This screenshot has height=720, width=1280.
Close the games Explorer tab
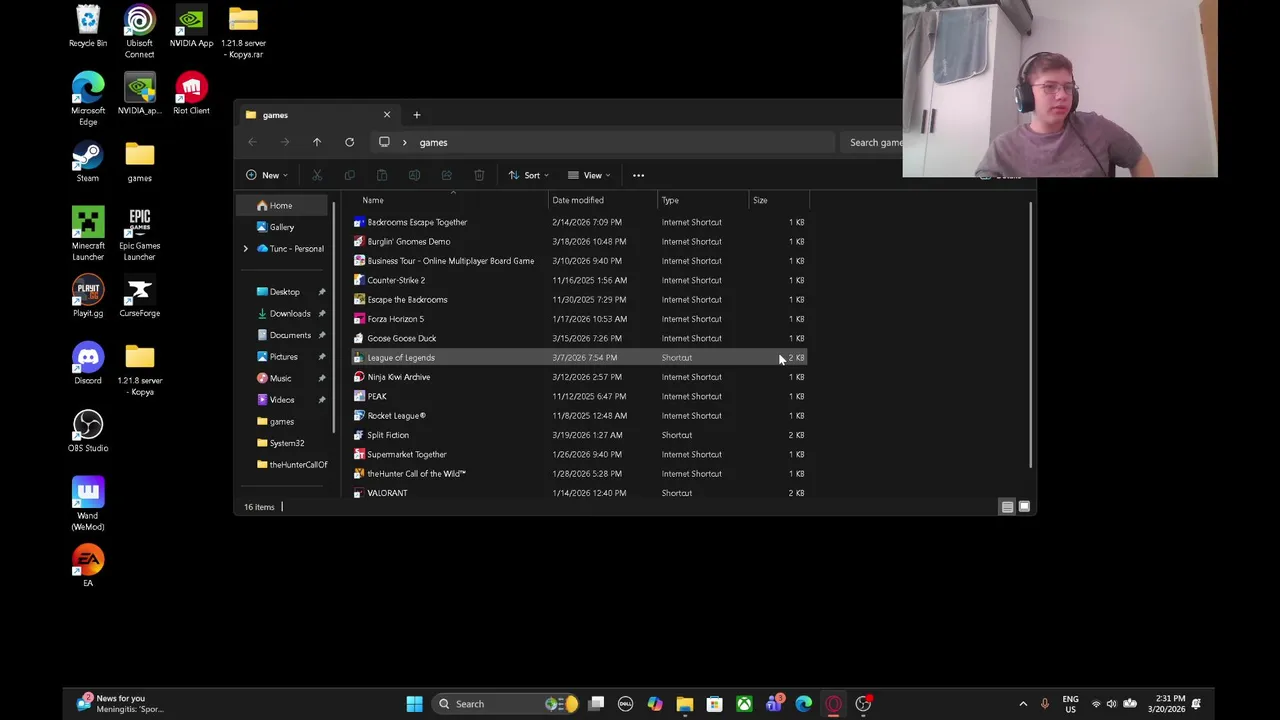click(x=387, y=115)
